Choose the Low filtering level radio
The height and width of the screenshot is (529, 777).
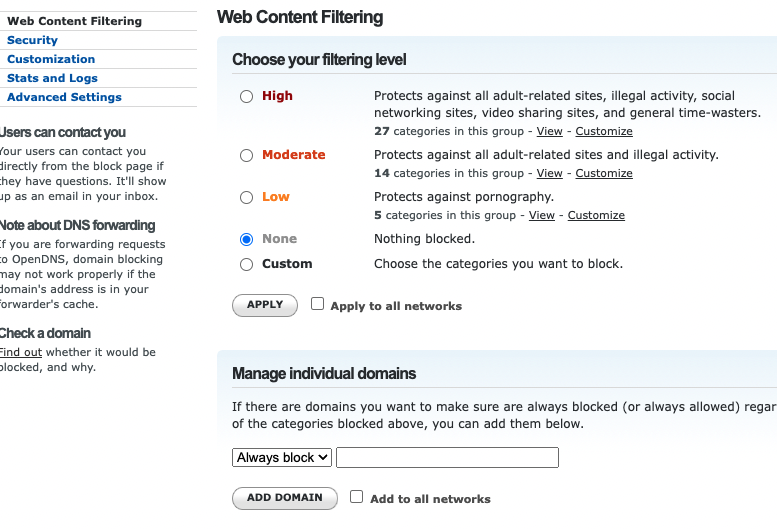pos(247,198)
